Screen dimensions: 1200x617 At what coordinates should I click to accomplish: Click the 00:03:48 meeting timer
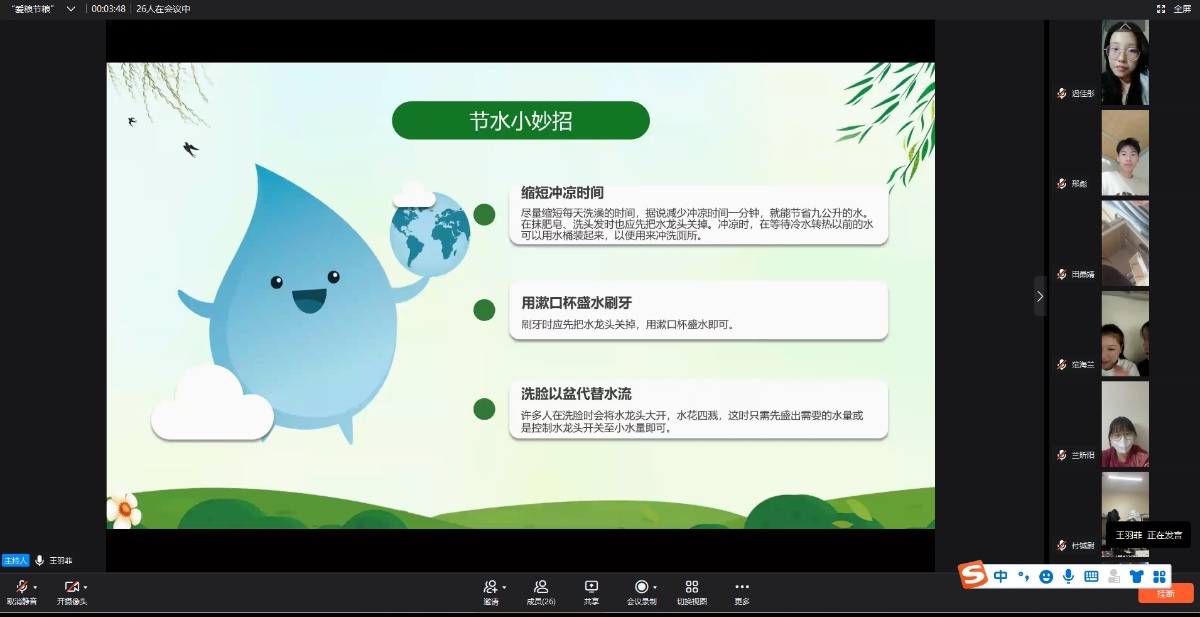(x=108, y=8)
